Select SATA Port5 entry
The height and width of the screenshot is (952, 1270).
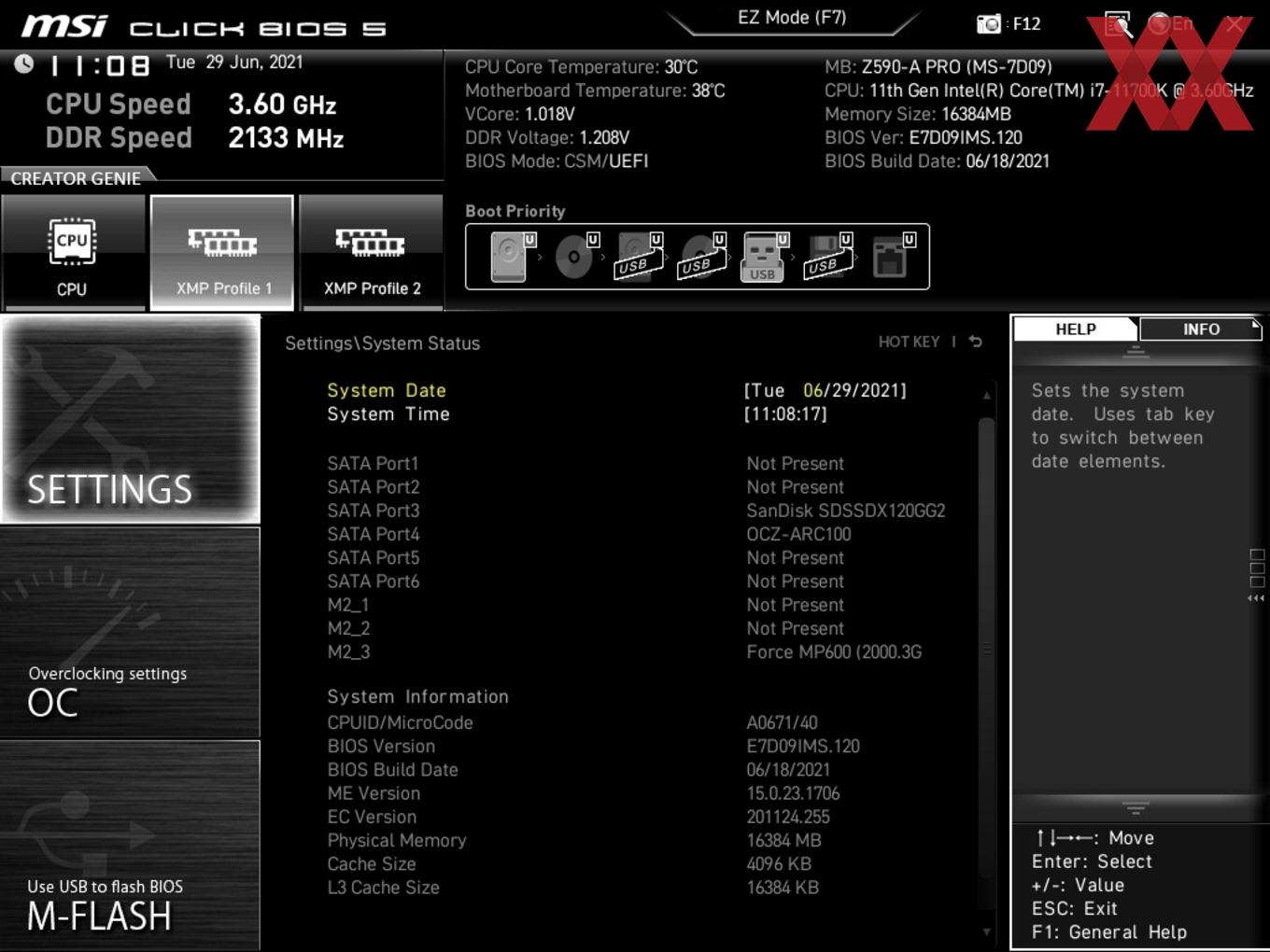click(x=373, y=558)
